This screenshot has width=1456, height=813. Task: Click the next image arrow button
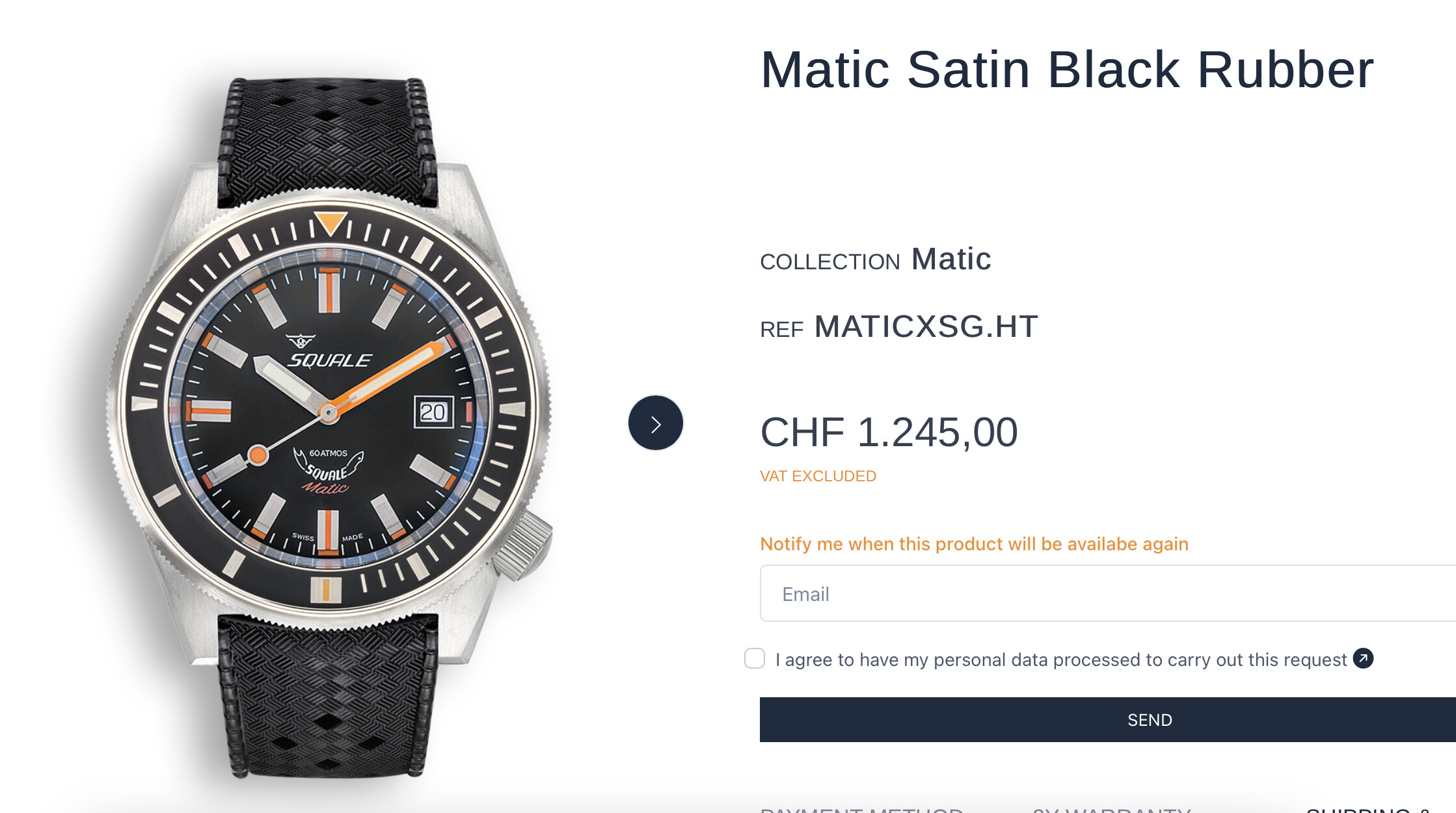pos(655,423)
